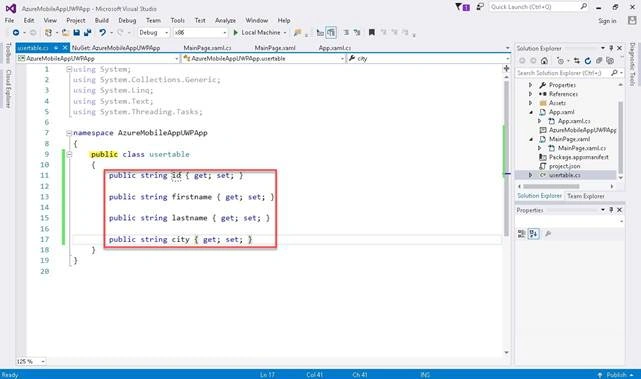Toggle Show All Files in Solution Explorer
641x379 pixels.
[x=610, y=61]
